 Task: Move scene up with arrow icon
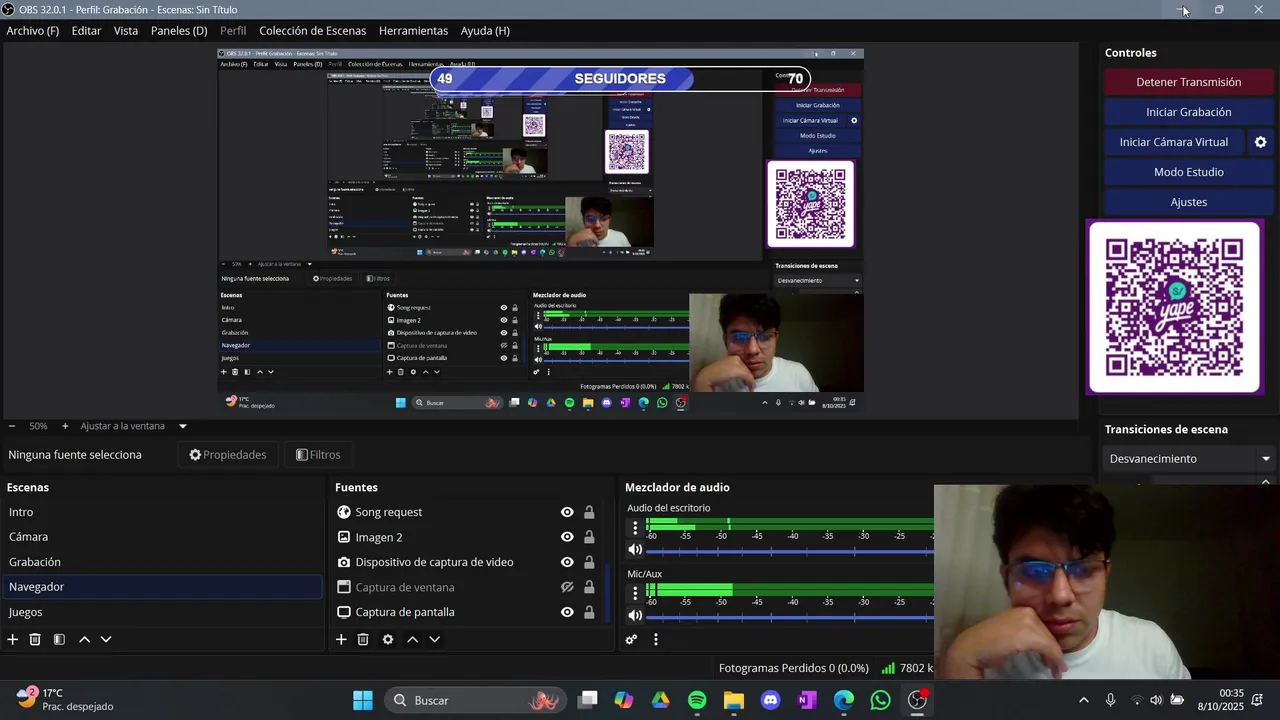(x=84, y=639)
